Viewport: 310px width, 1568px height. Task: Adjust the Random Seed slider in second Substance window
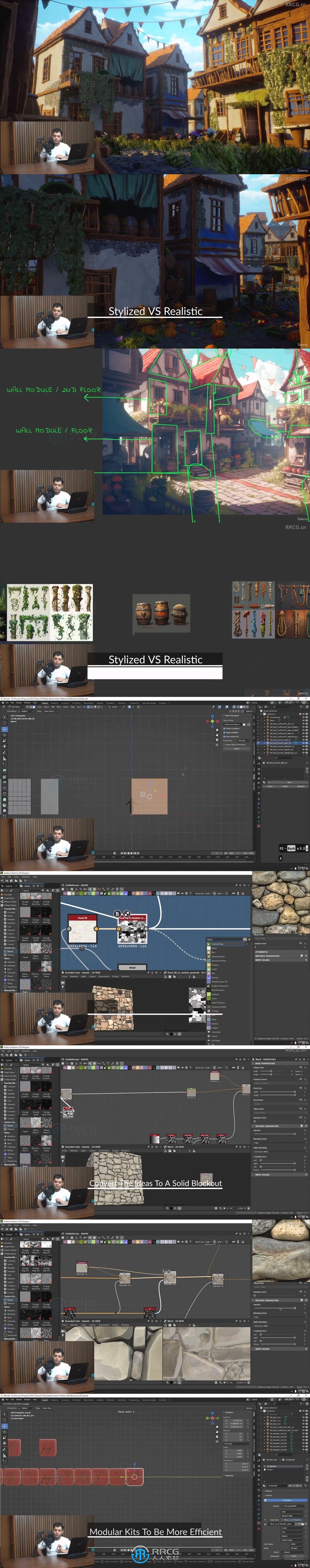pyautogui.click(x=274, y=1121)
